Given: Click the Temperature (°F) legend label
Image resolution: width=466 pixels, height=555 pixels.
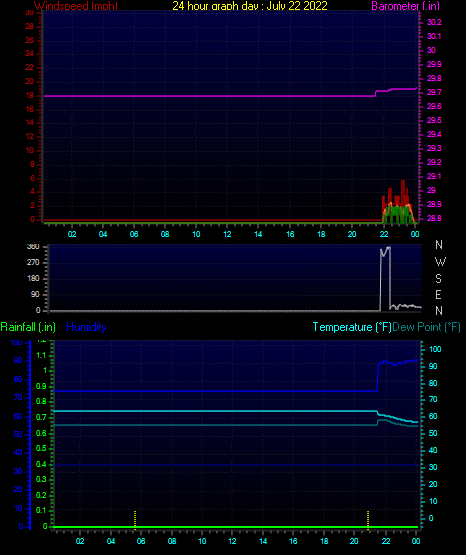Looking at the screenshot, I should (x=352, y=327).
